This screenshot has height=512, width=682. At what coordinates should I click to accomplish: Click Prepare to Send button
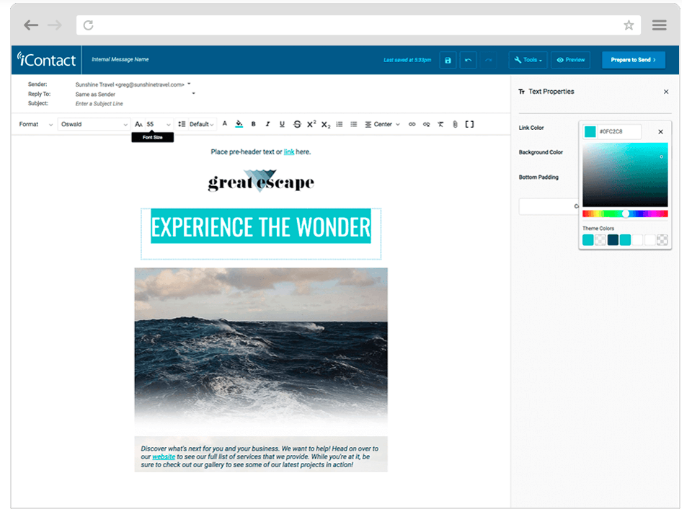(x=633, y=60)
